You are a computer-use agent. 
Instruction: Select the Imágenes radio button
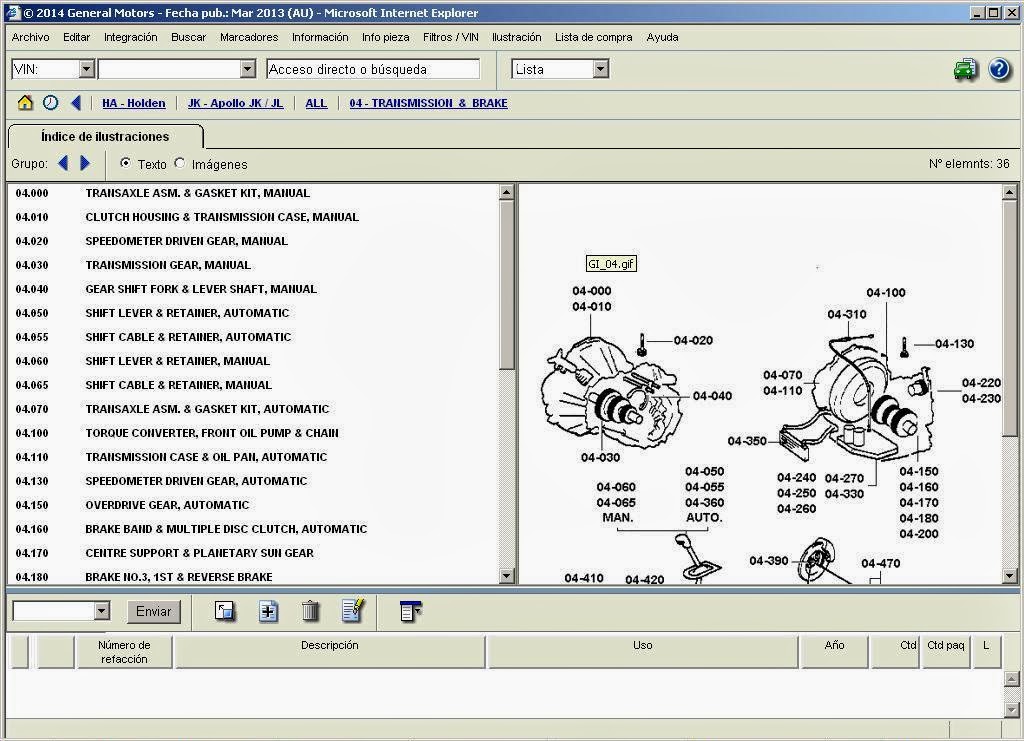click(180, 163)
